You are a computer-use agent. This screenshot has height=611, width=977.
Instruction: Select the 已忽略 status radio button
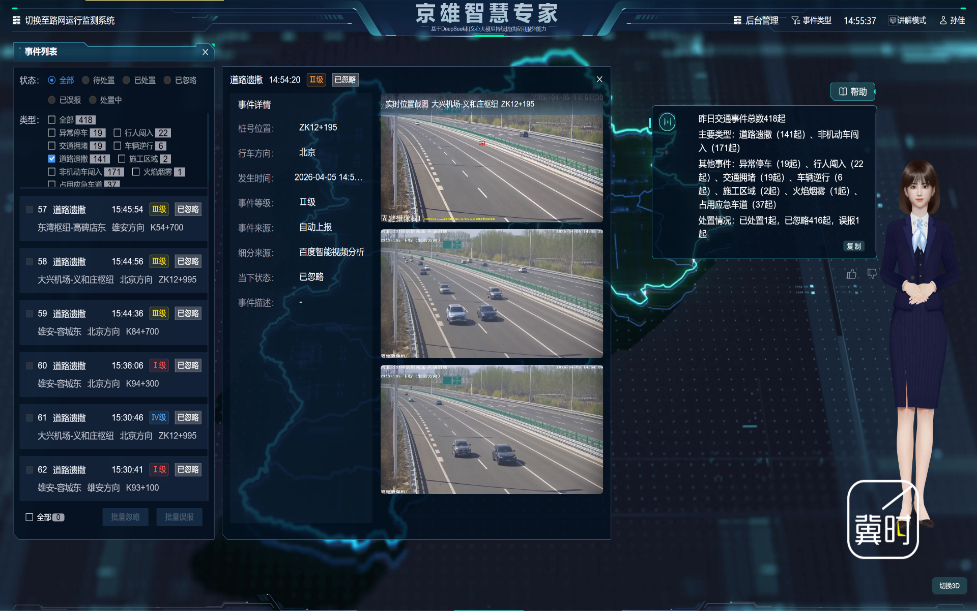(x=168, y=80)
